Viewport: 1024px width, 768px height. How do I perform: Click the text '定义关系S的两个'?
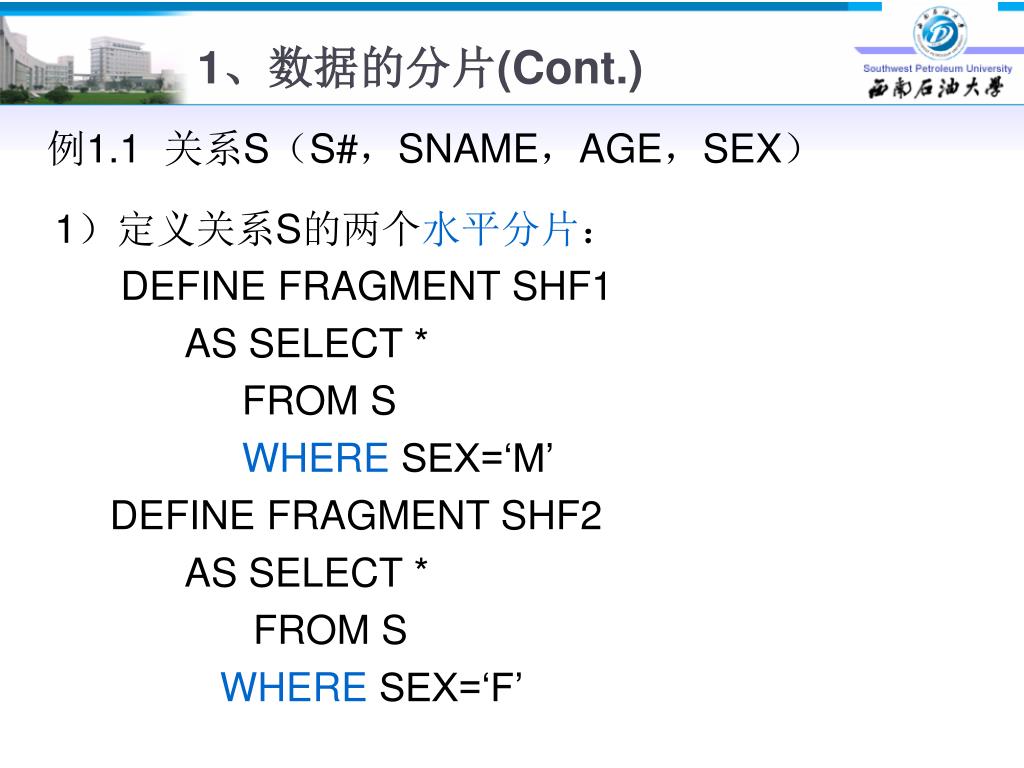pos(269,229)
